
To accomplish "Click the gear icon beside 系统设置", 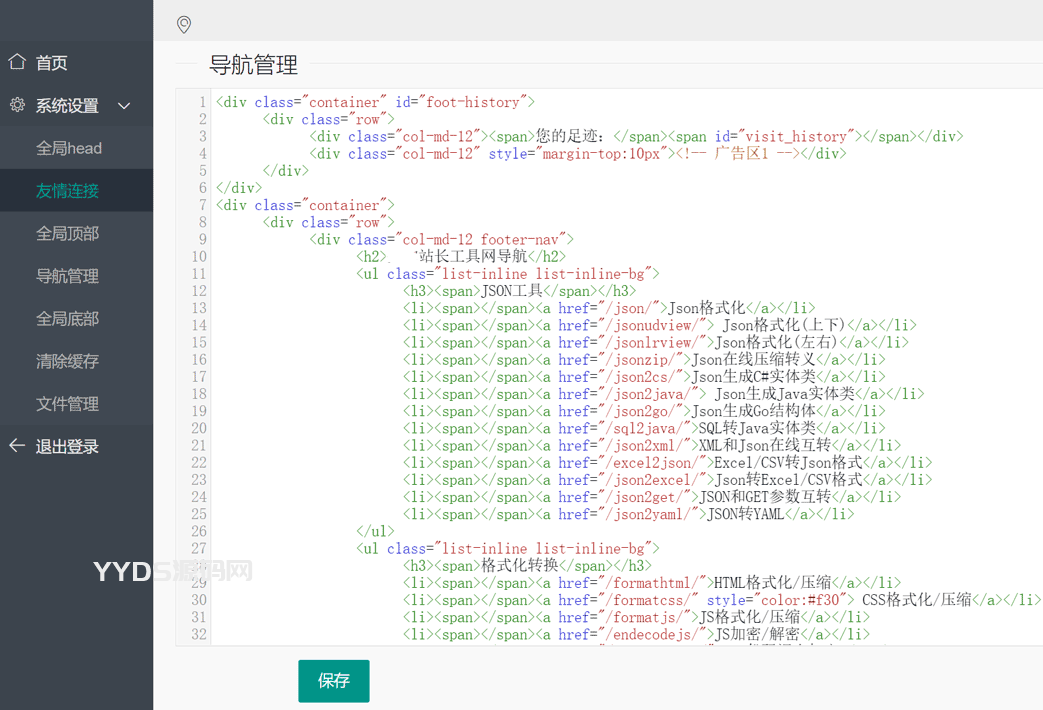I will (x=17, y=105).
